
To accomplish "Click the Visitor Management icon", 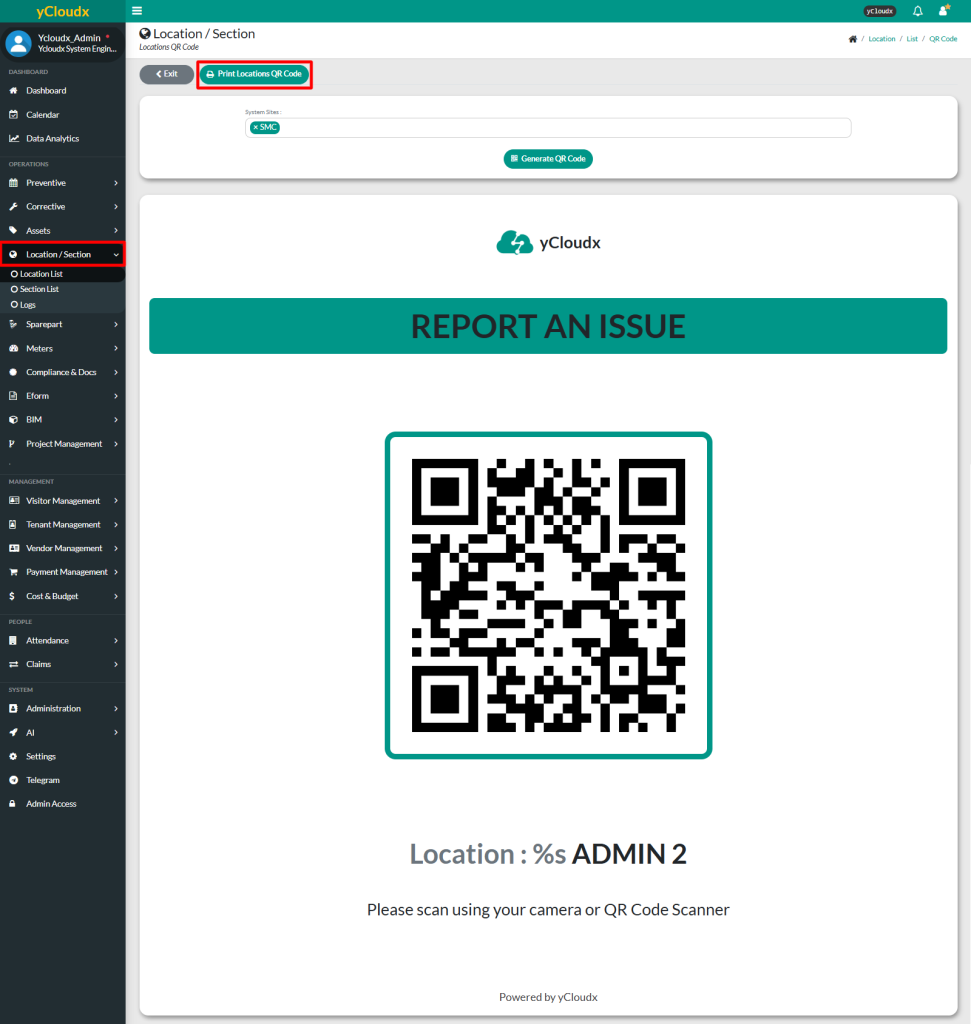I will [14, 500].
